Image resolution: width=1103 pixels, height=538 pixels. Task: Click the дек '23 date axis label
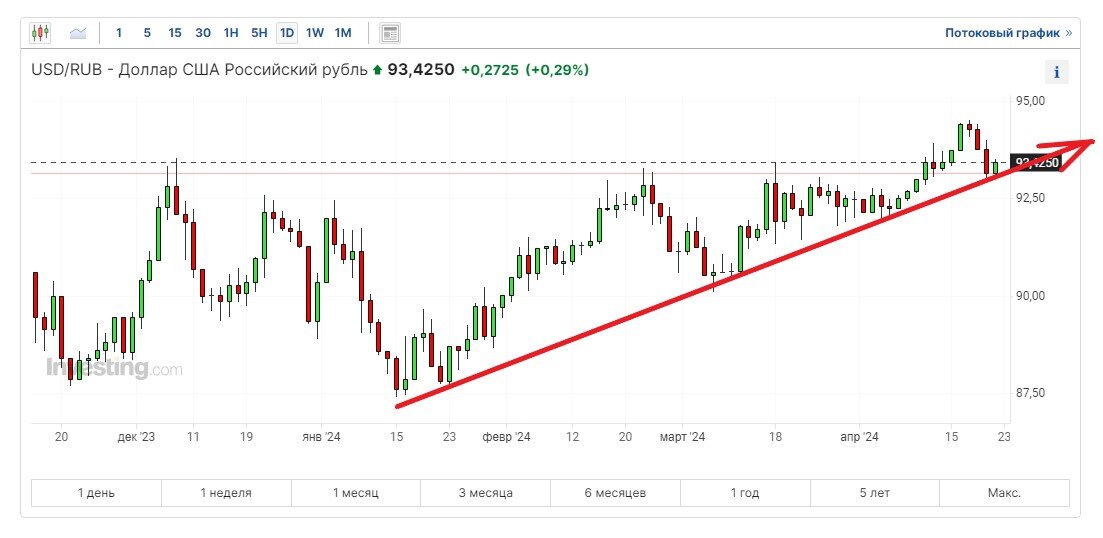(136, 437)
